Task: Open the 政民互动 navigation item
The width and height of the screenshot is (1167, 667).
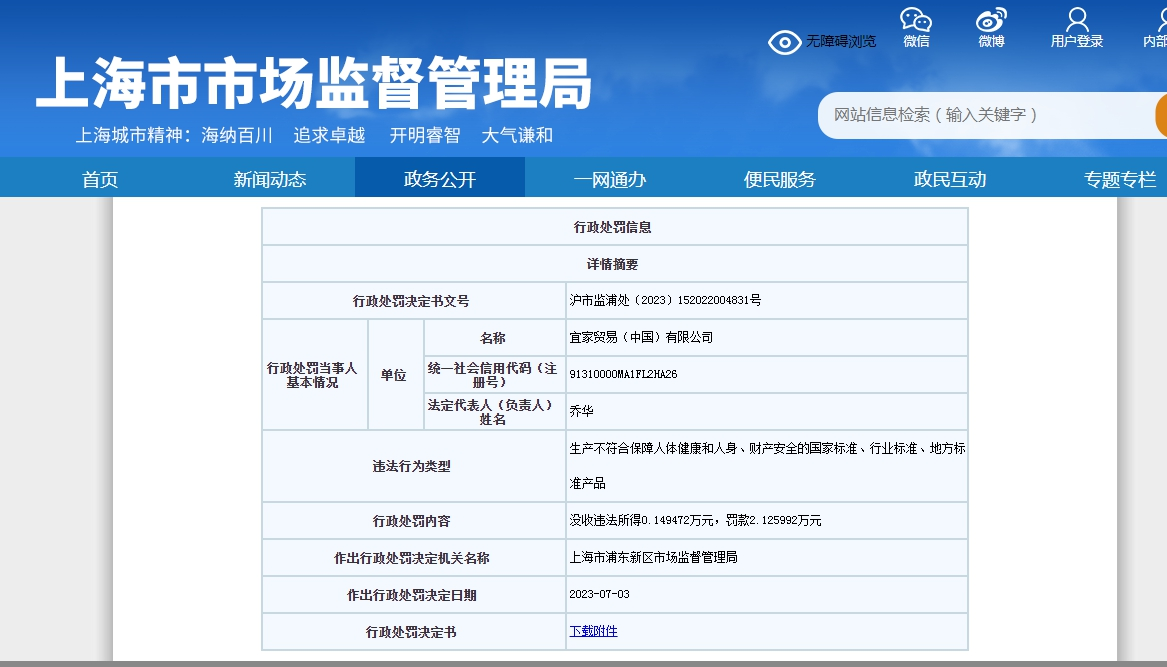Action: click(950, 179)
